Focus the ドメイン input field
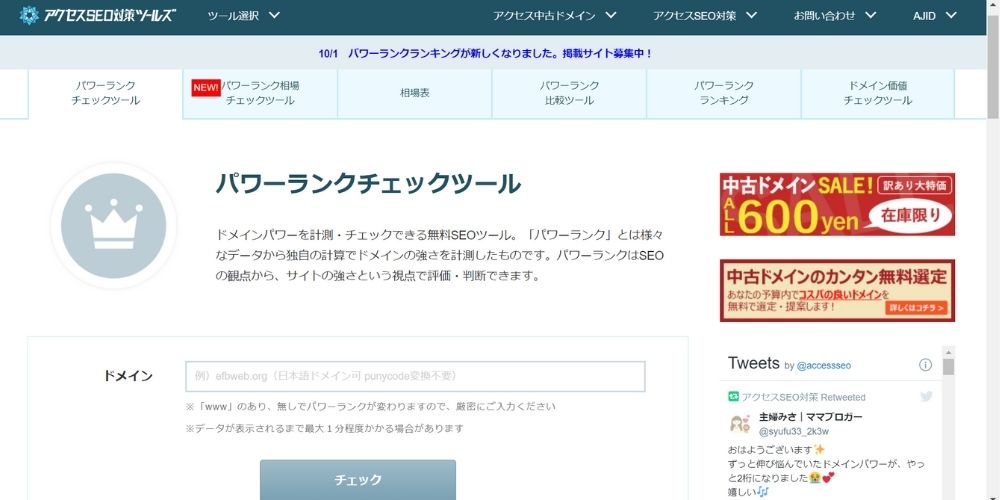The height and width of the screenshot is (500, 1000). click(x=415, y=376)
